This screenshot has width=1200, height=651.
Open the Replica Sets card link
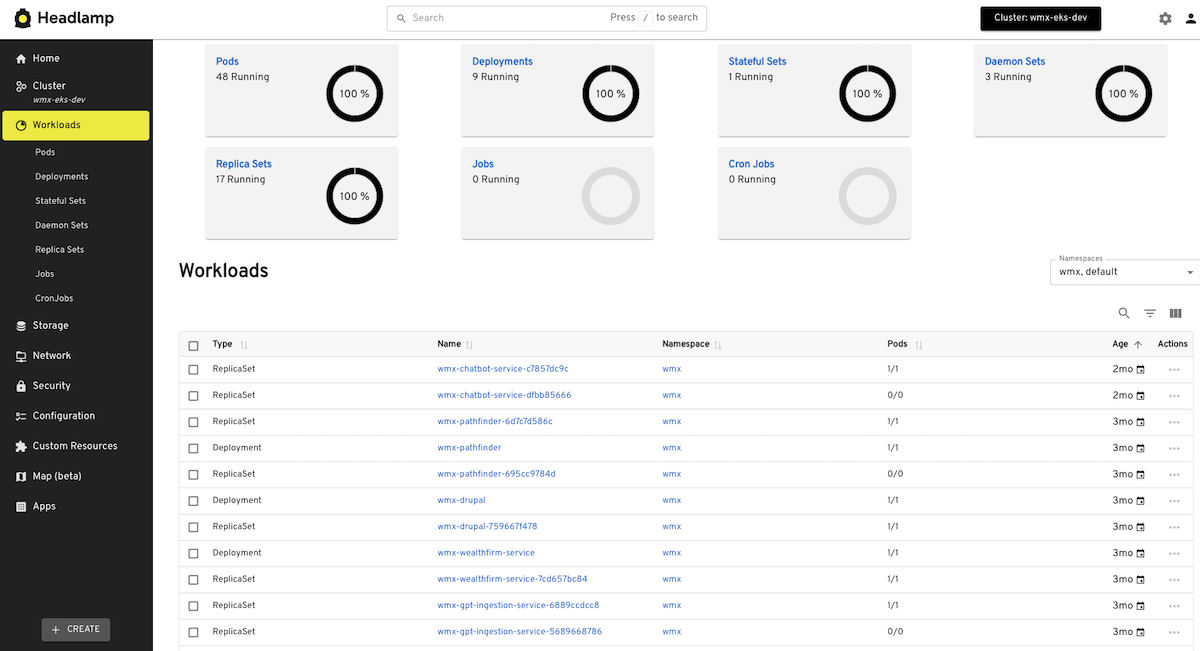point(244,164)
